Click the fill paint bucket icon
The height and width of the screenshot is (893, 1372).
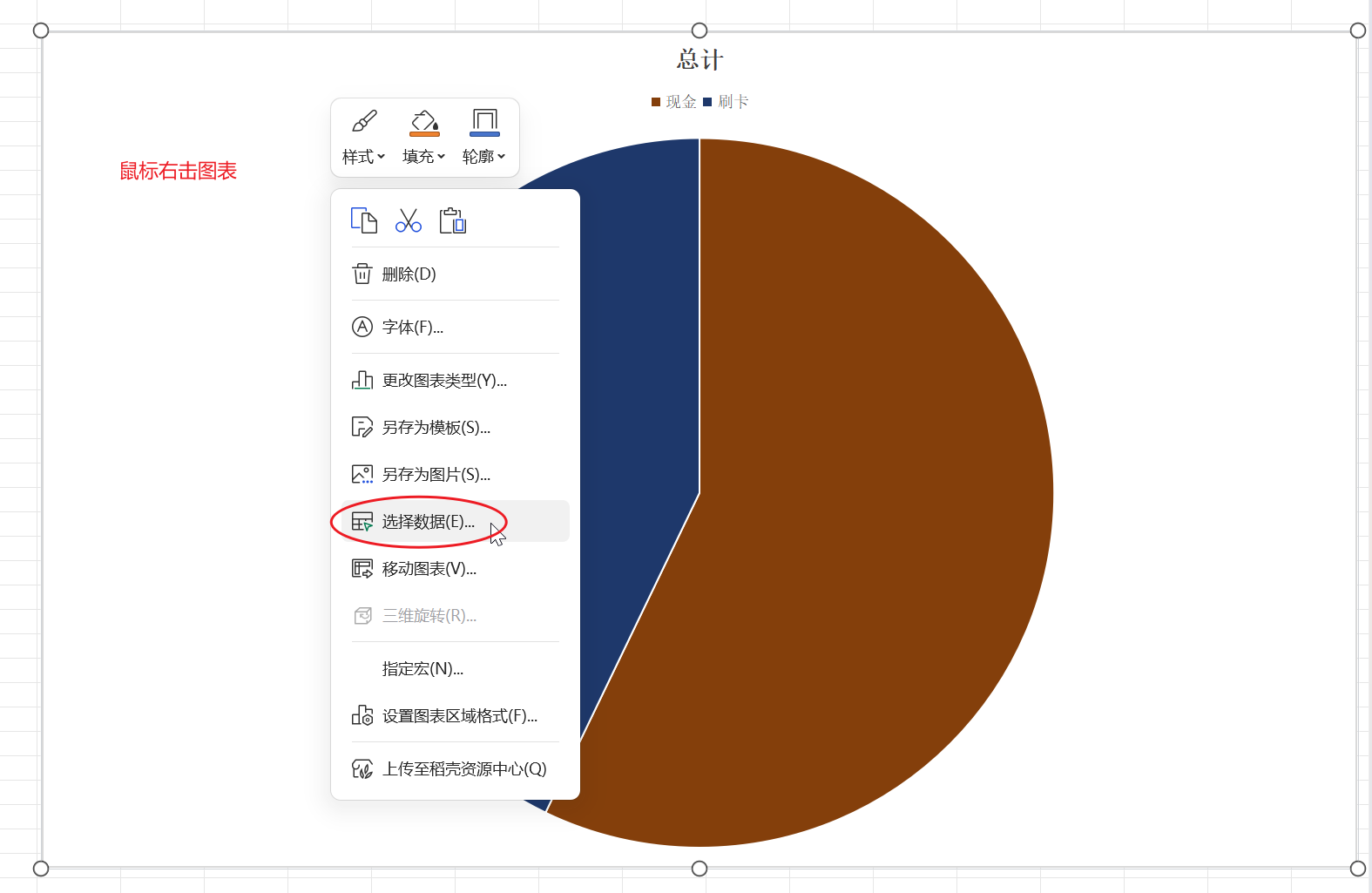coord(424,123)
